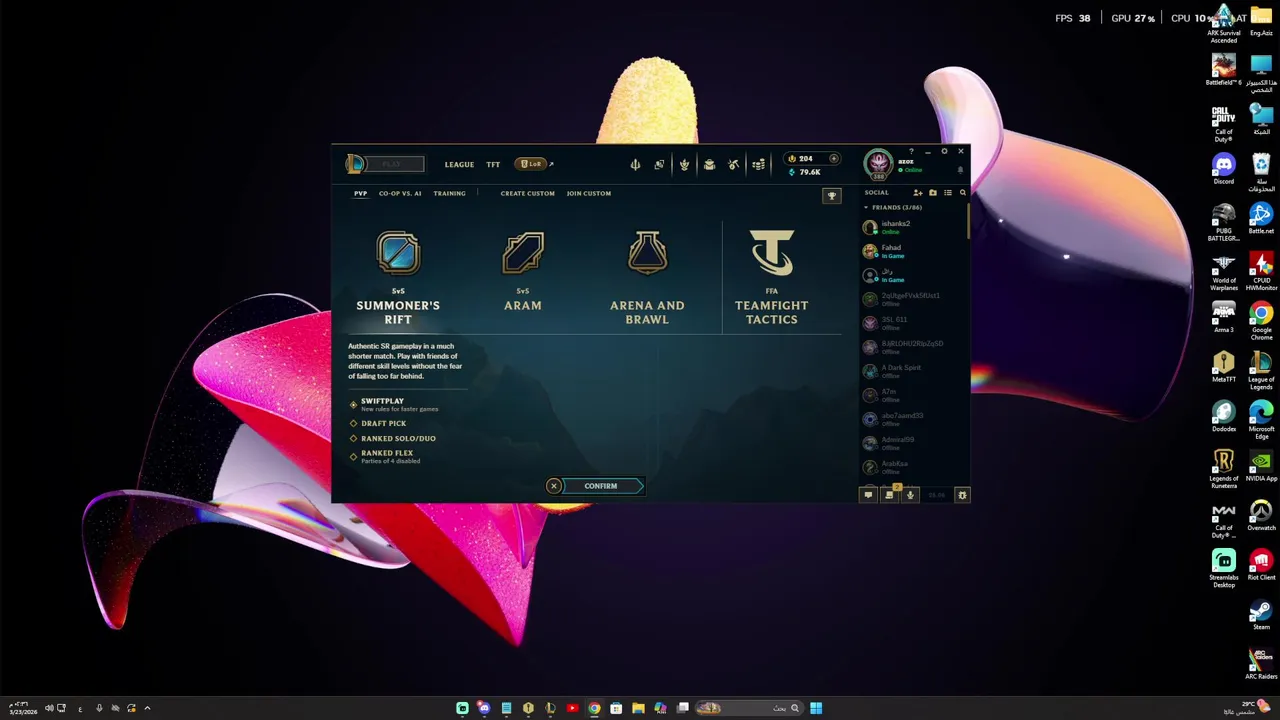Open the Loot chest icon in the top bar

[709, 164]
